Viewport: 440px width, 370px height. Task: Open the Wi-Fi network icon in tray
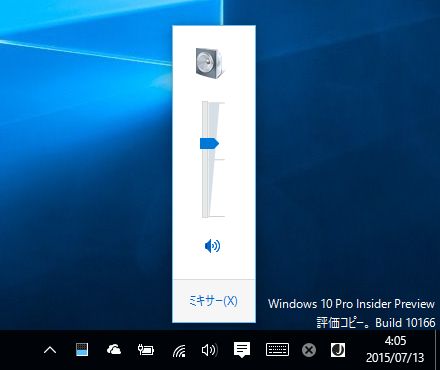tap(179, 351)
